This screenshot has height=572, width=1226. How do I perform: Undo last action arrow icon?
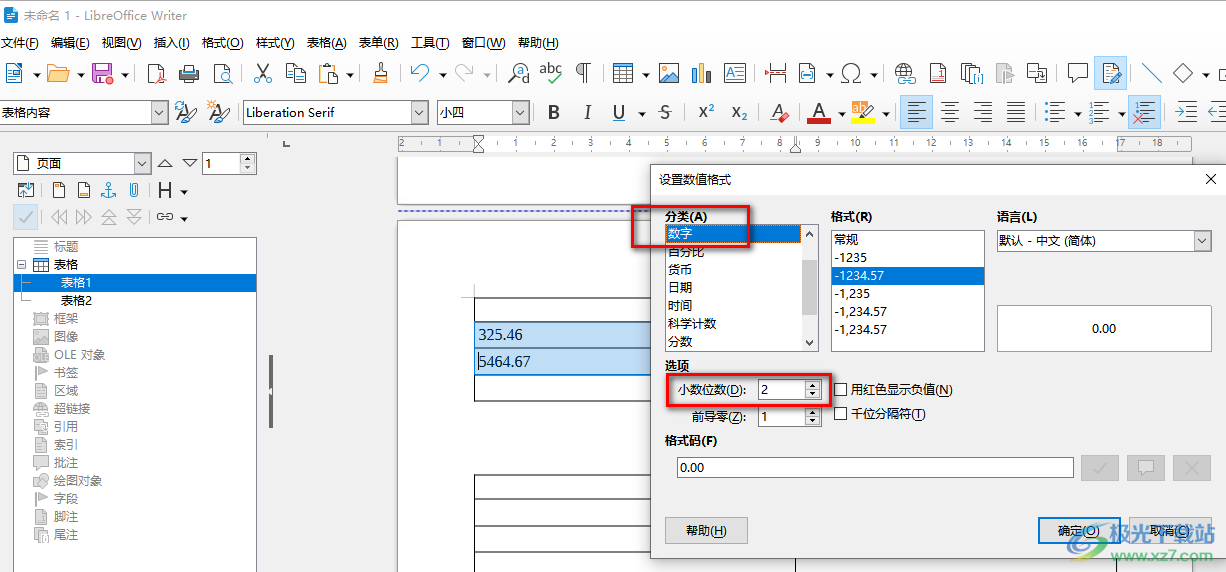click(420, 73)
